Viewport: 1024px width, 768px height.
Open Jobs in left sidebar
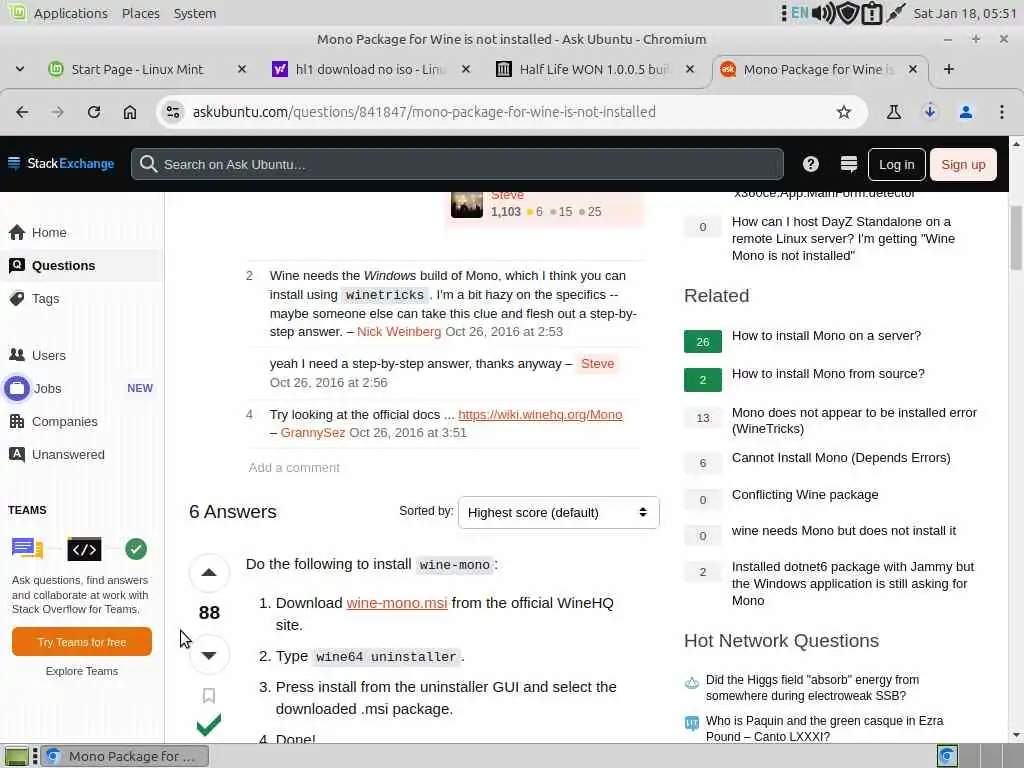[x=82, y=389]
